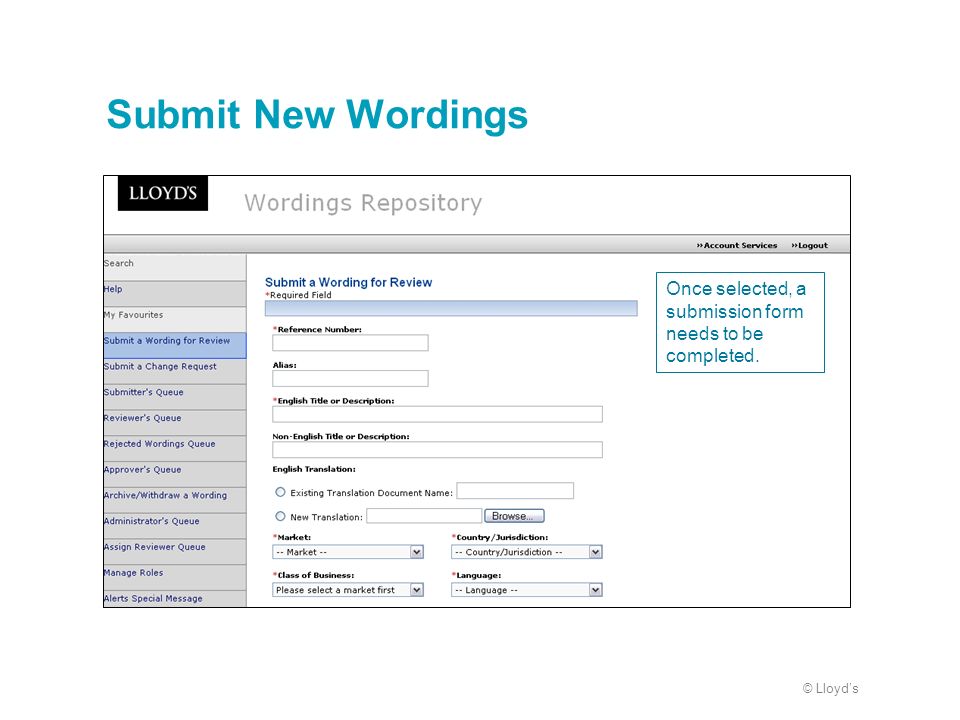The image size is (960, 720).
Task: Open the Market dropdown
Action: [348, 552]
